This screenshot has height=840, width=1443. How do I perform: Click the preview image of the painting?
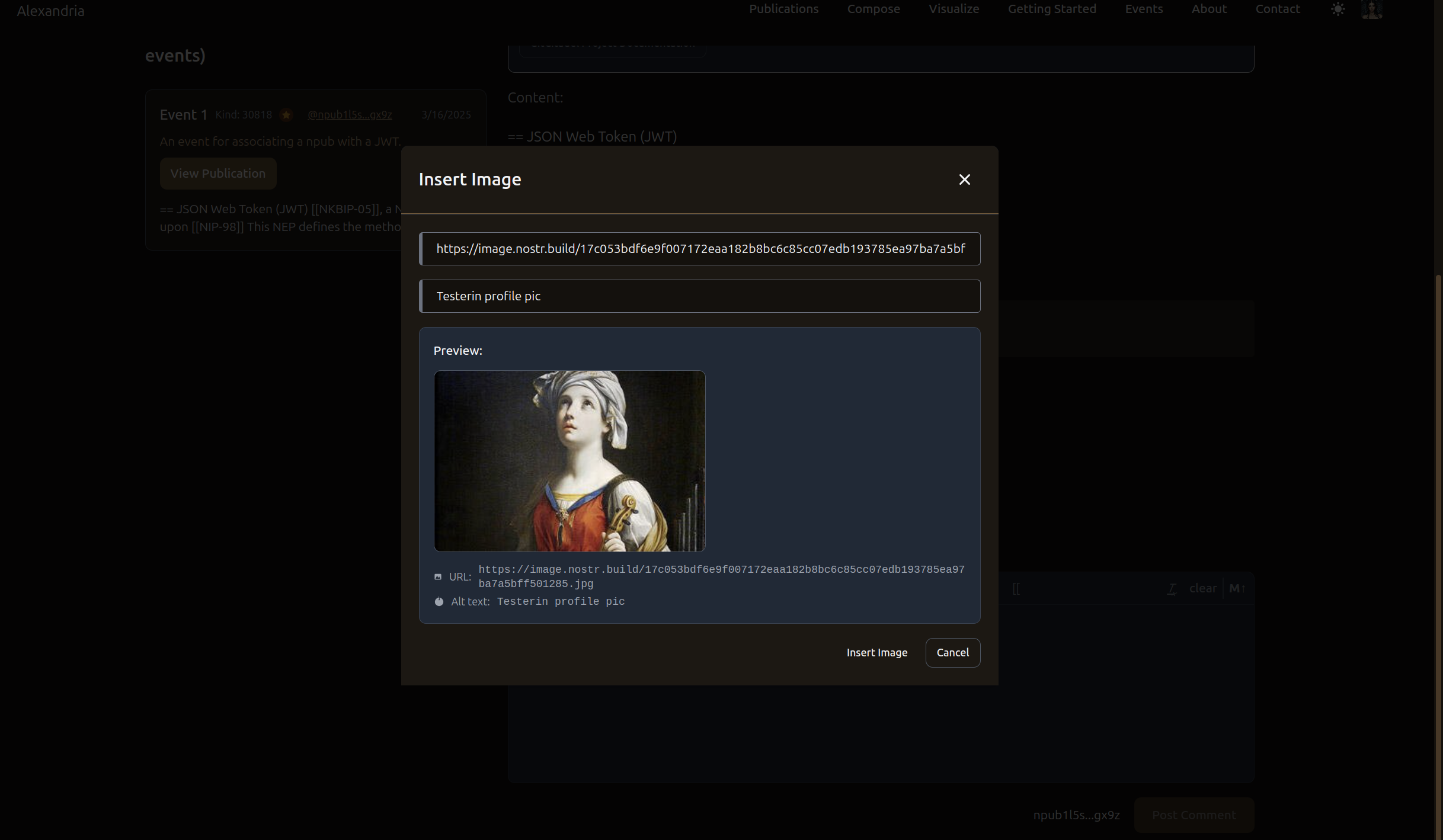tap(569, 461)
